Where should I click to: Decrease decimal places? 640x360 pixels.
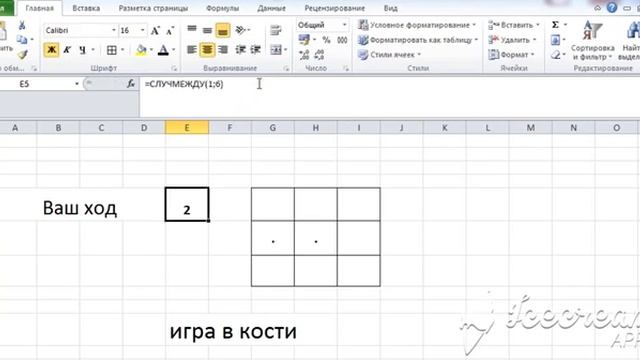[320, 54]
